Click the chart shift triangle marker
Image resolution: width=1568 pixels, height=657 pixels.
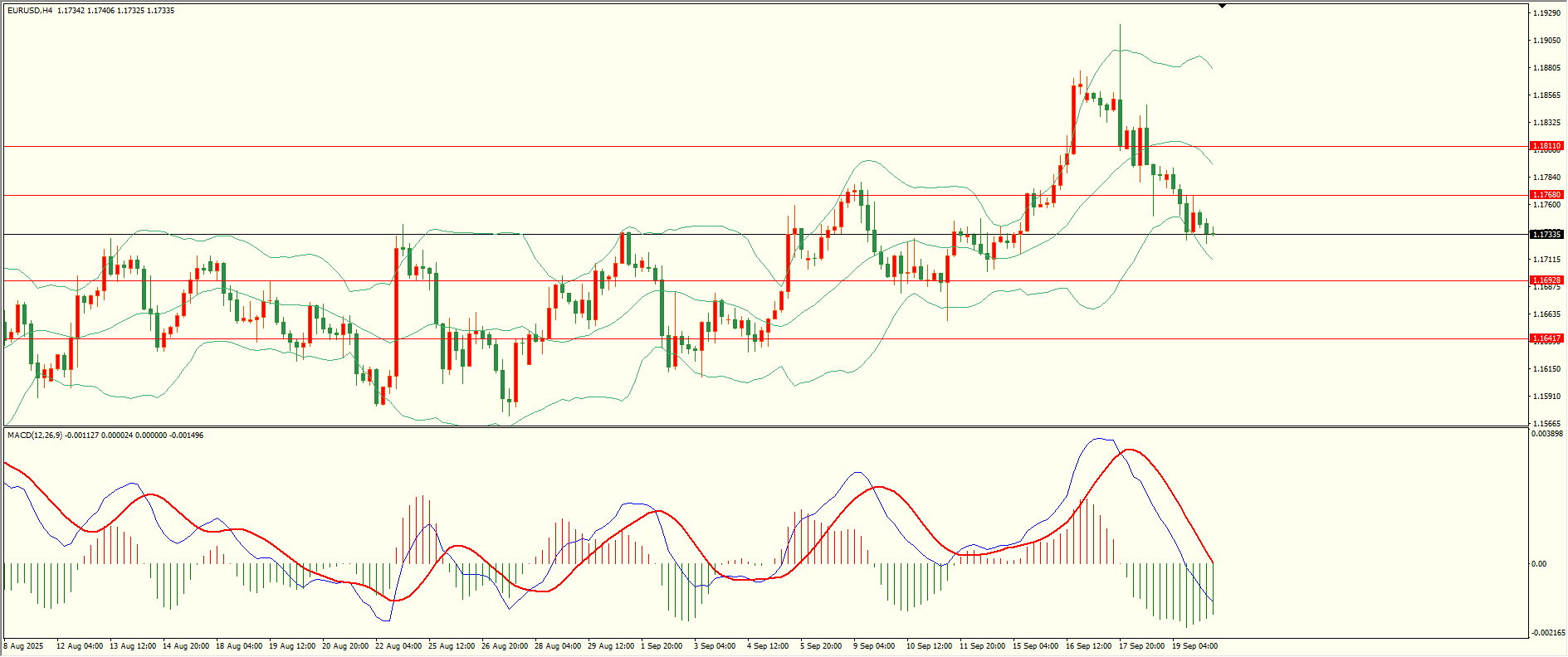[x=1222, y=6]
